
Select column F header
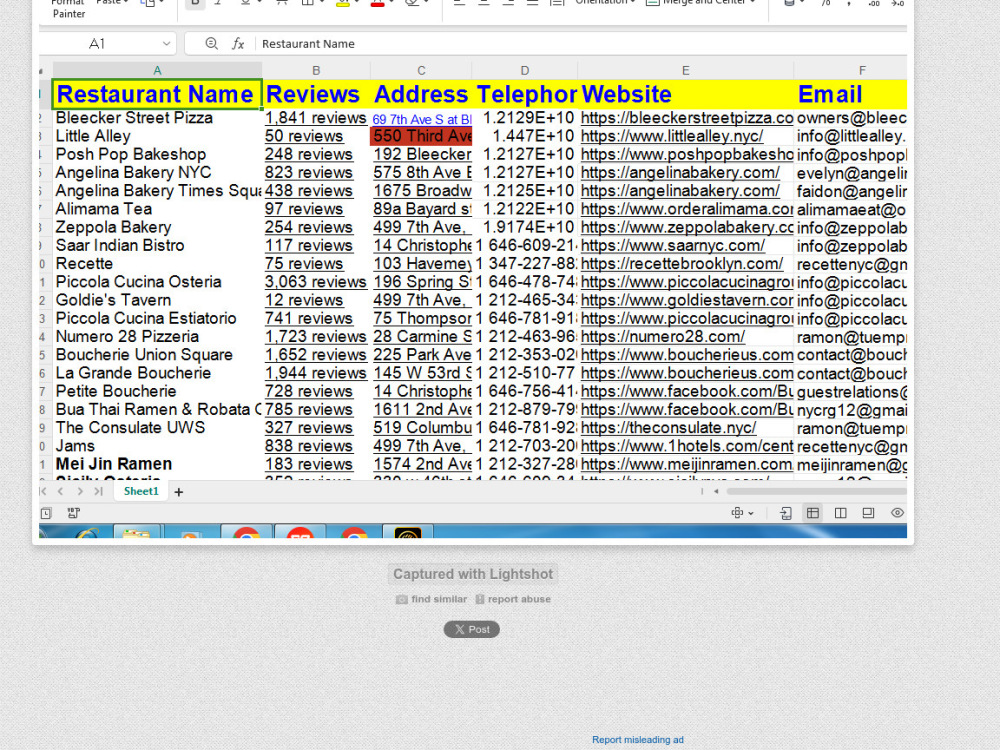tap(862, 70)
